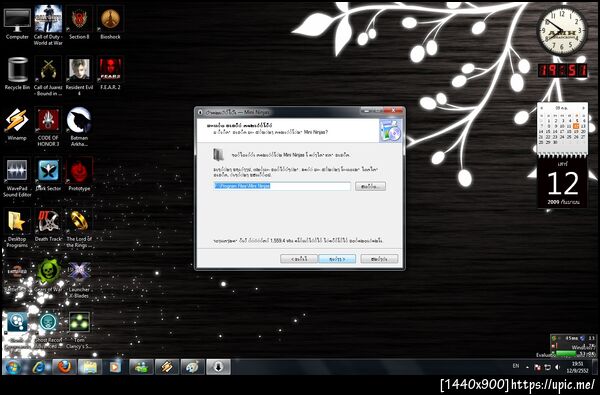The height and width of the screenshot is (395, 600).
Task: Open the Desktop Programs folder icon
Action: click(17, 228)
